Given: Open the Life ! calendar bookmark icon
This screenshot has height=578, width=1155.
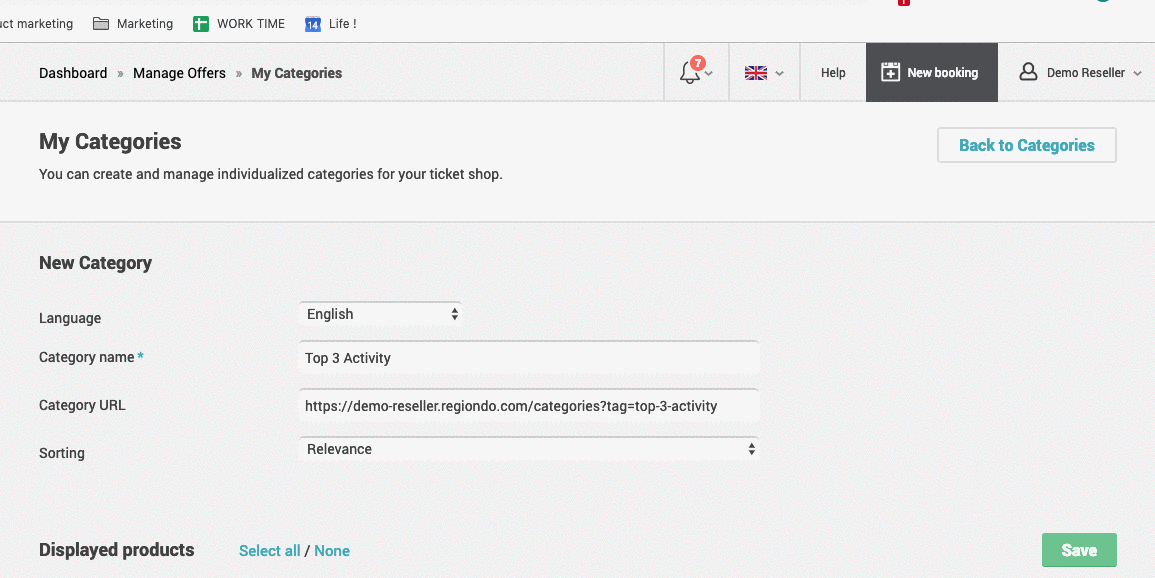Looking at the screenshot, I should click(313, 24).
